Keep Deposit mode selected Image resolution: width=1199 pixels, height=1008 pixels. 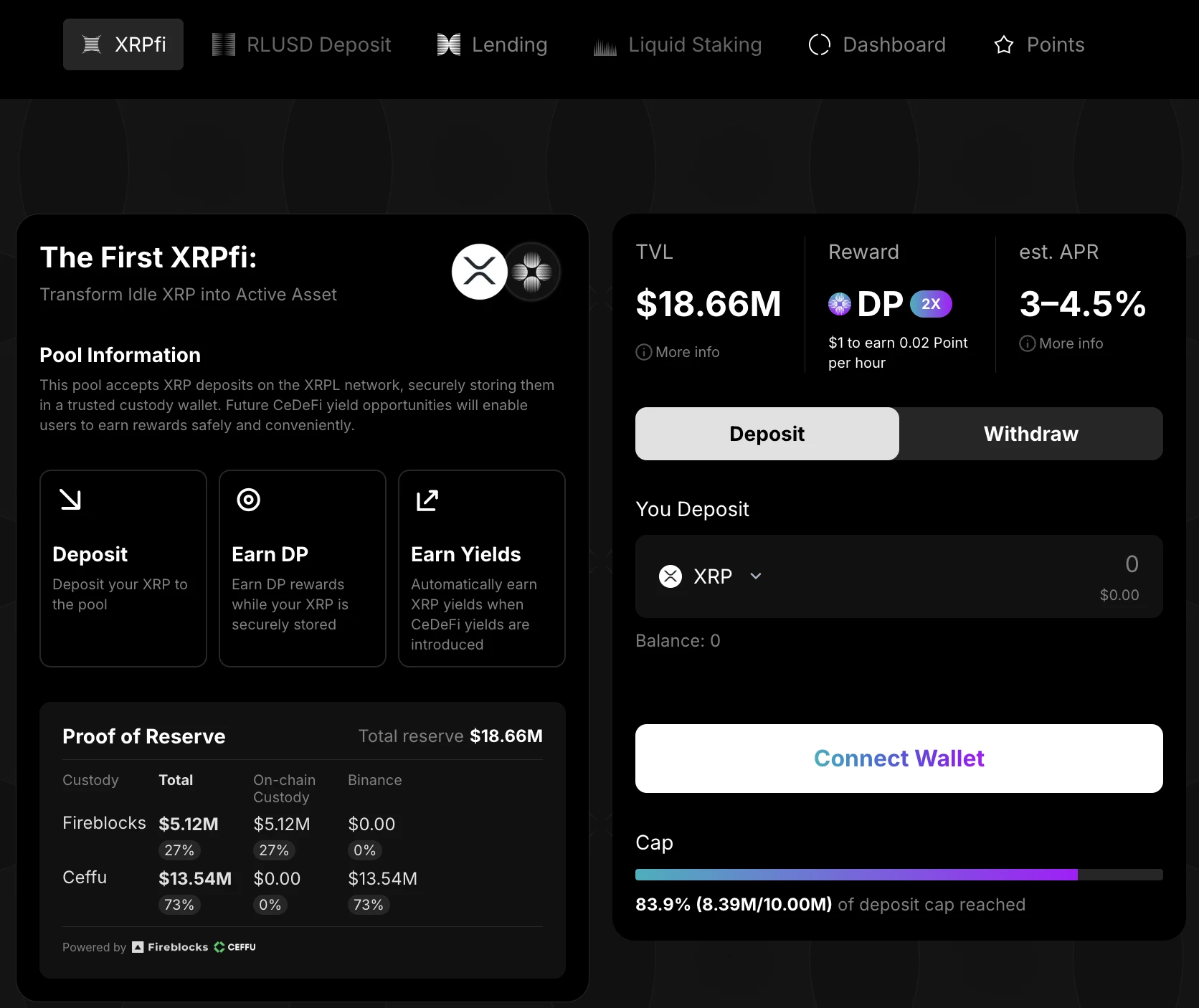[x=766, y=433]
